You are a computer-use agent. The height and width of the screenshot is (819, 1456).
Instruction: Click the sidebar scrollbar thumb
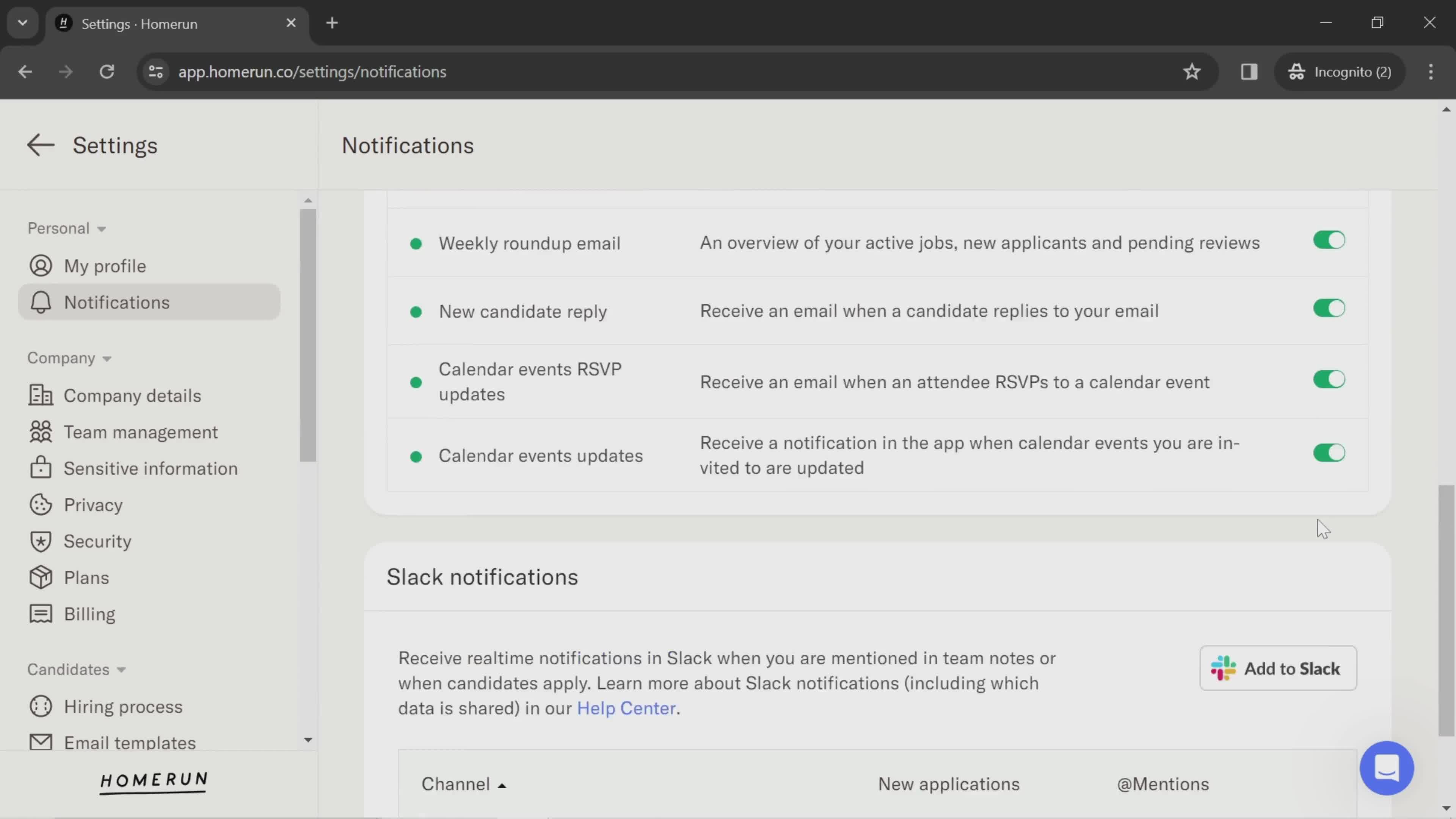tap(308, 335)
